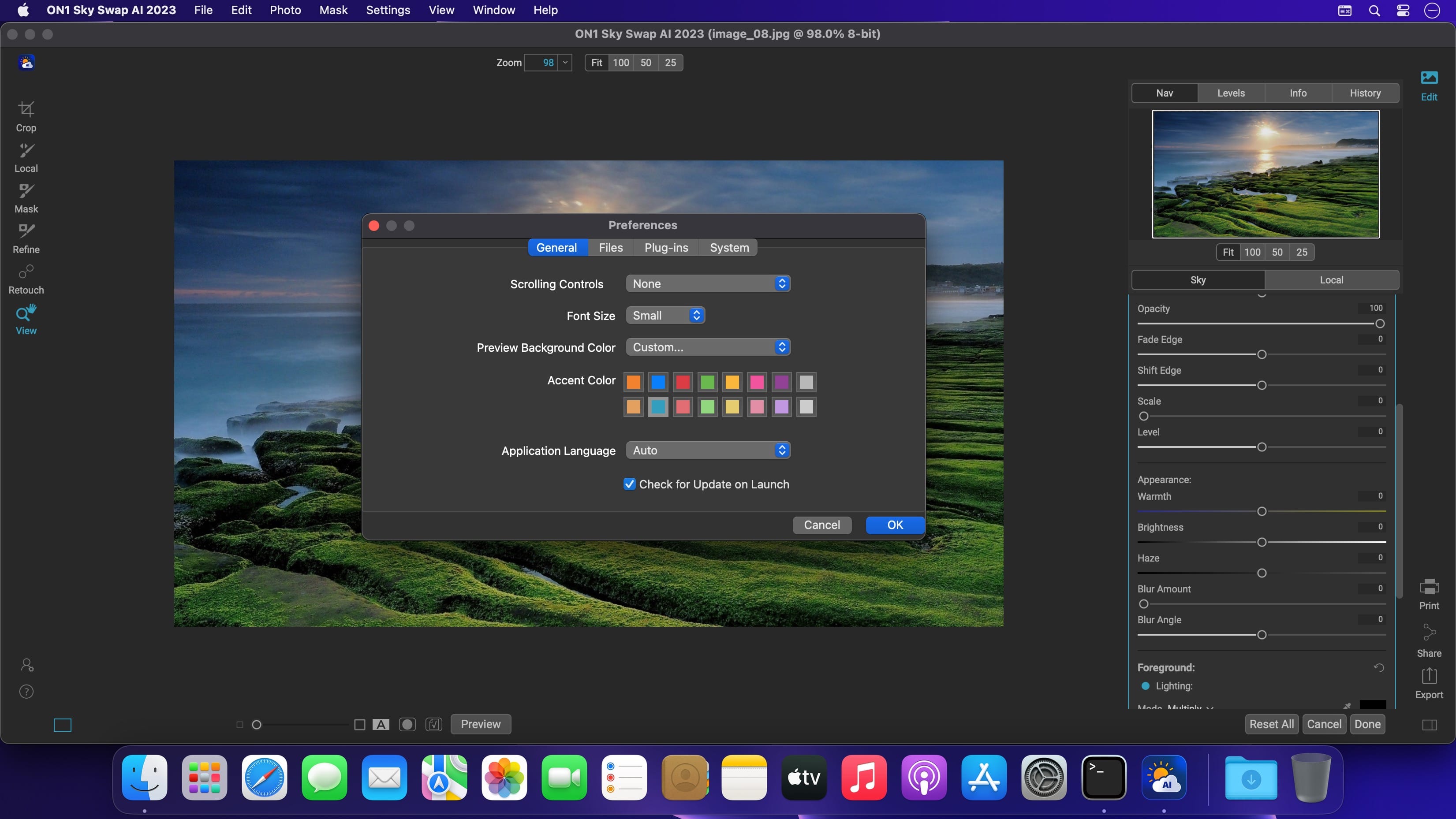
Task: Open the Font Size dropdown
Action: click(665, 316)
